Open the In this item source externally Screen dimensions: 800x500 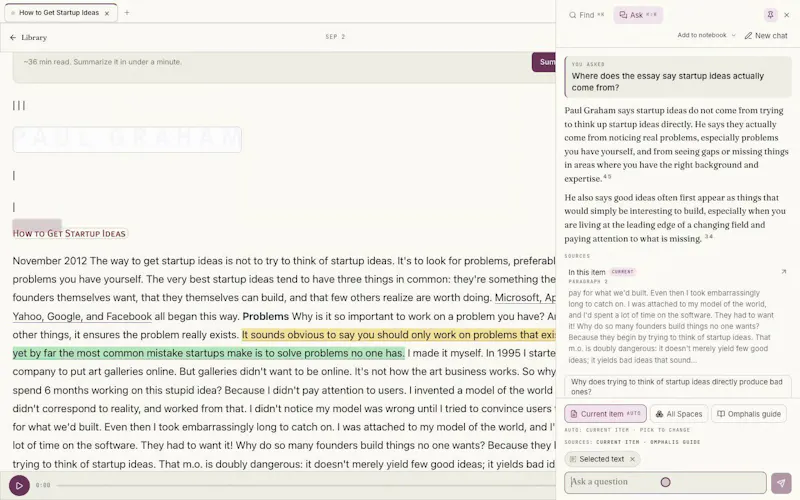784,272
